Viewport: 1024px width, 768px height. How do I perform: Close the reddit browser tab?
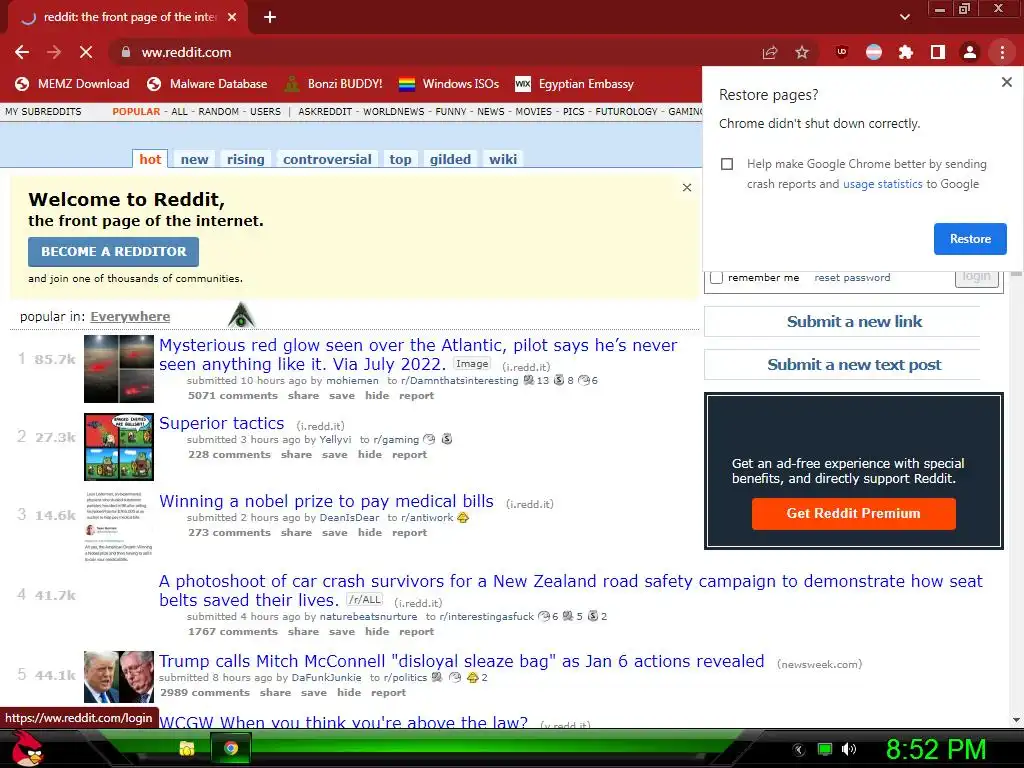(232, 17)
